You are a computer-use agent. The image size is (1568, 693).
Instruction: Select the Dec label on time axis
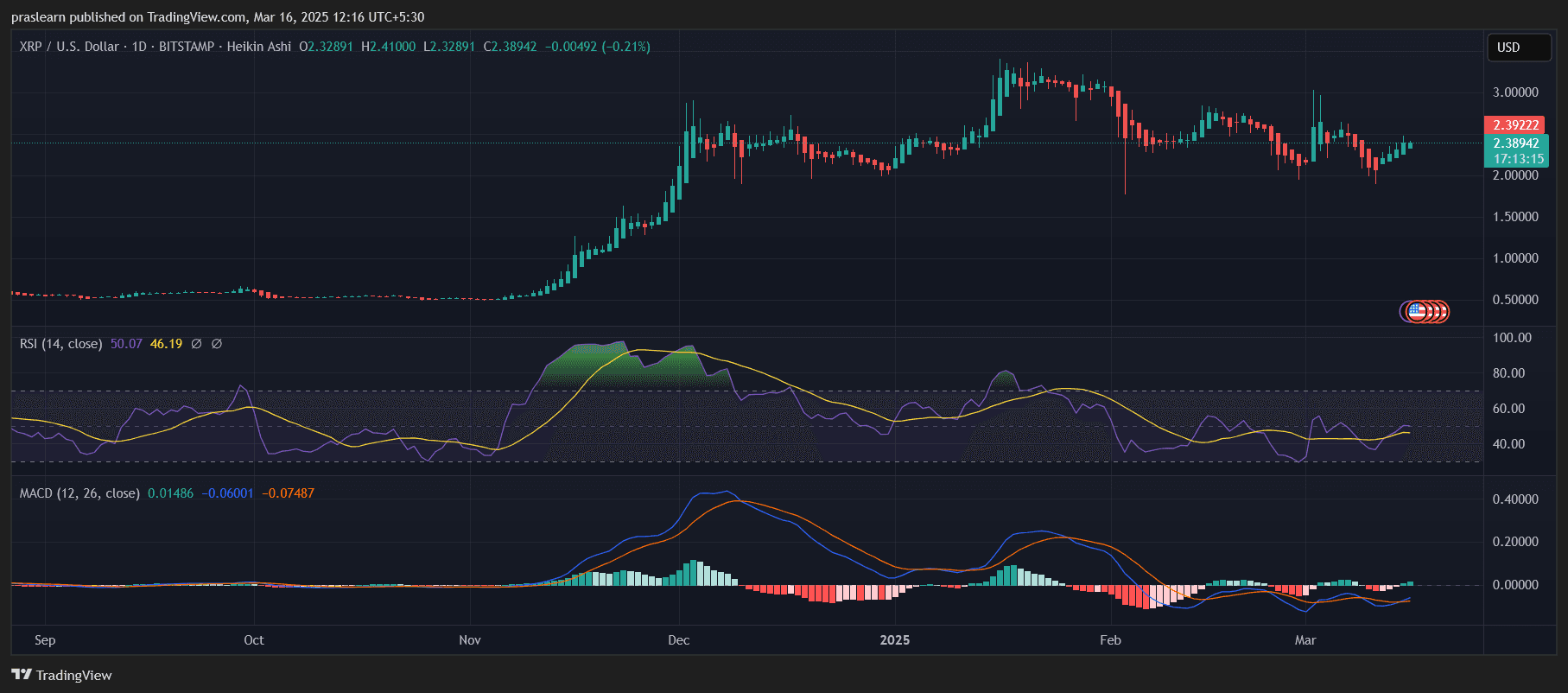[678, 640]
